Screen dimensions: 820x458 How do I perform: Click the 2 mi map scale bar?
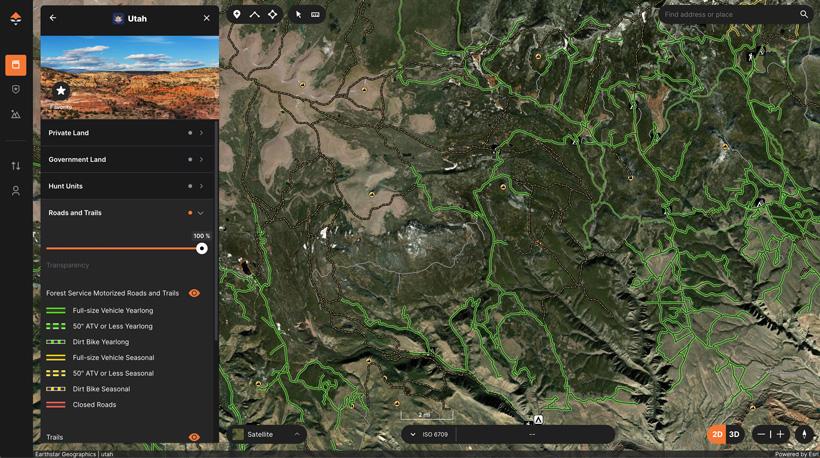coord(426,416)
